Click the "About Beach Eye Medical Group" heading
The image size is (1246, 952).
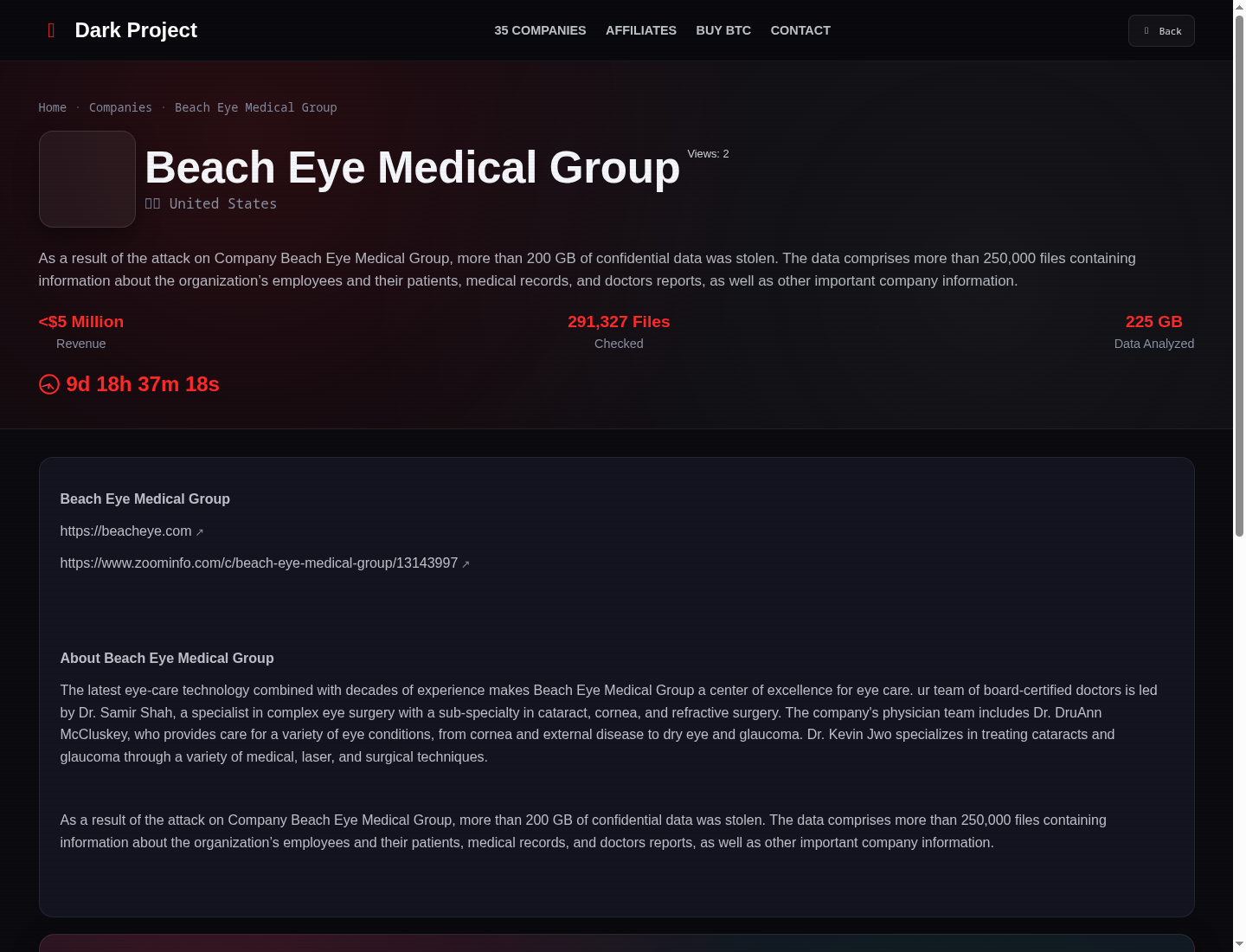coord(167,659)
